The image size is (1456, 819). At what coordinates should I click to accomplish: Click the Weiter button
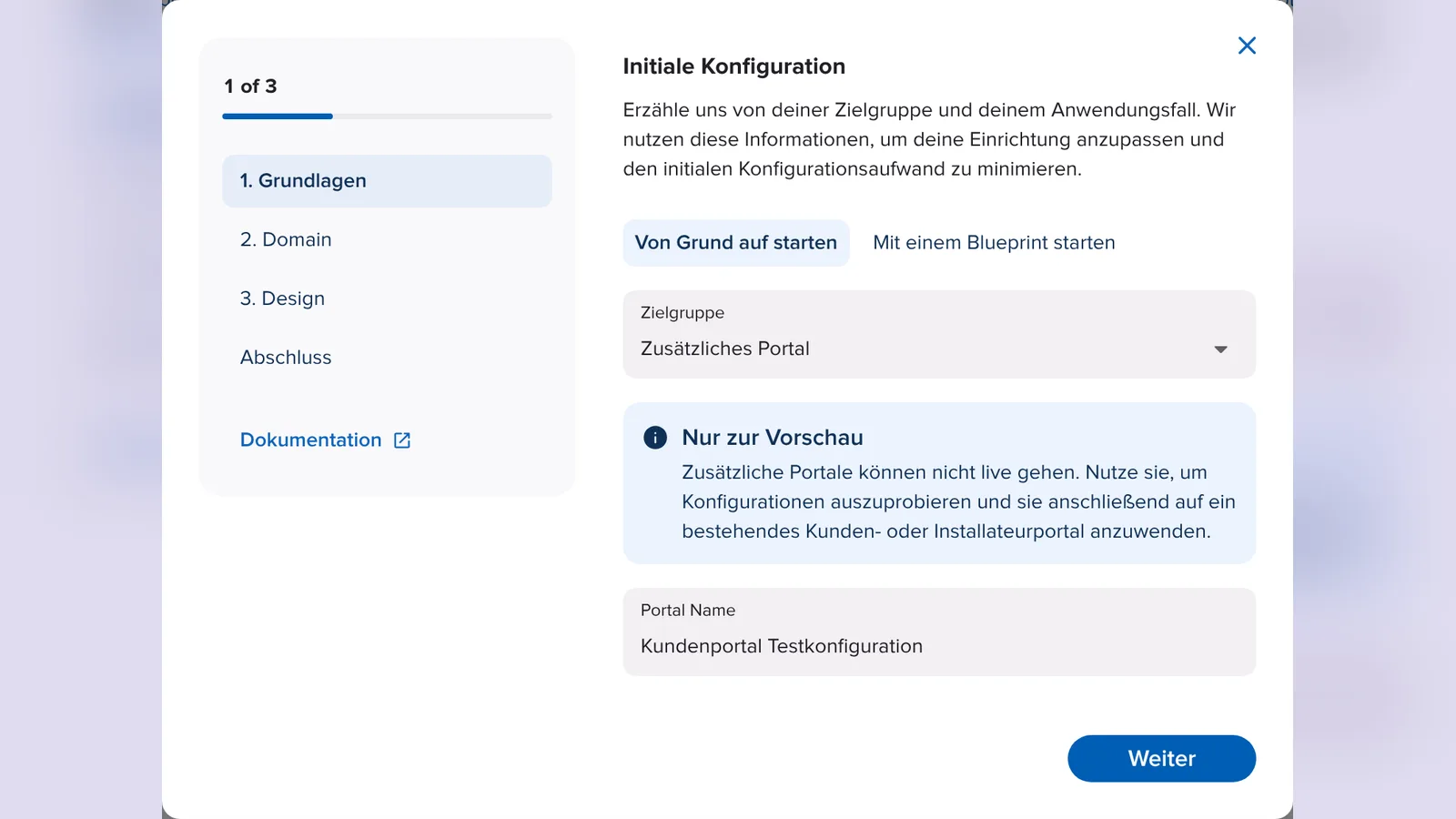(x=1161, y=759)
